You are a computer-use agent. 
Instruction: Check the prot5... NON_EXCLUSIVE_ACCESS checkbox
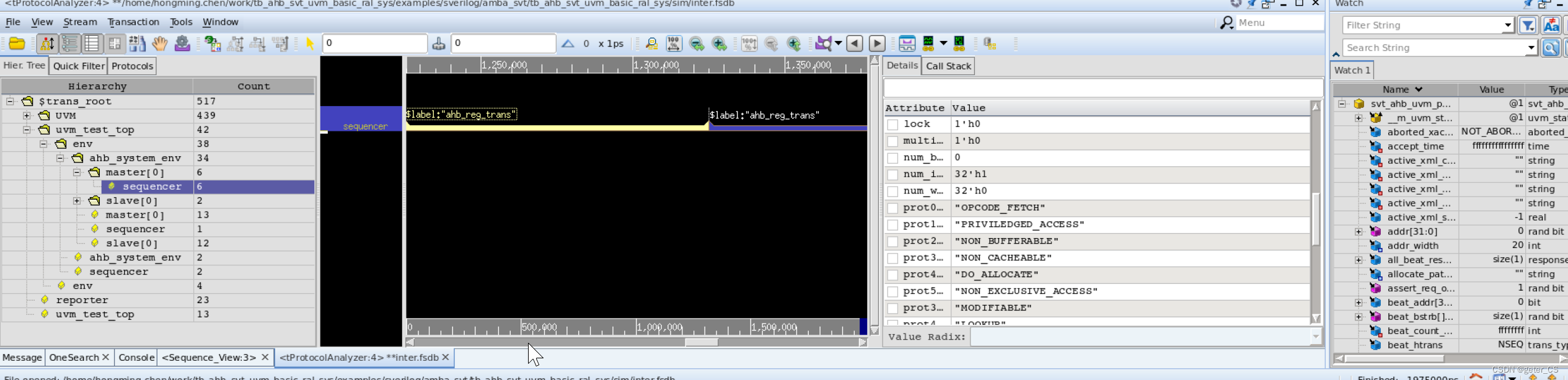[892, 292]
